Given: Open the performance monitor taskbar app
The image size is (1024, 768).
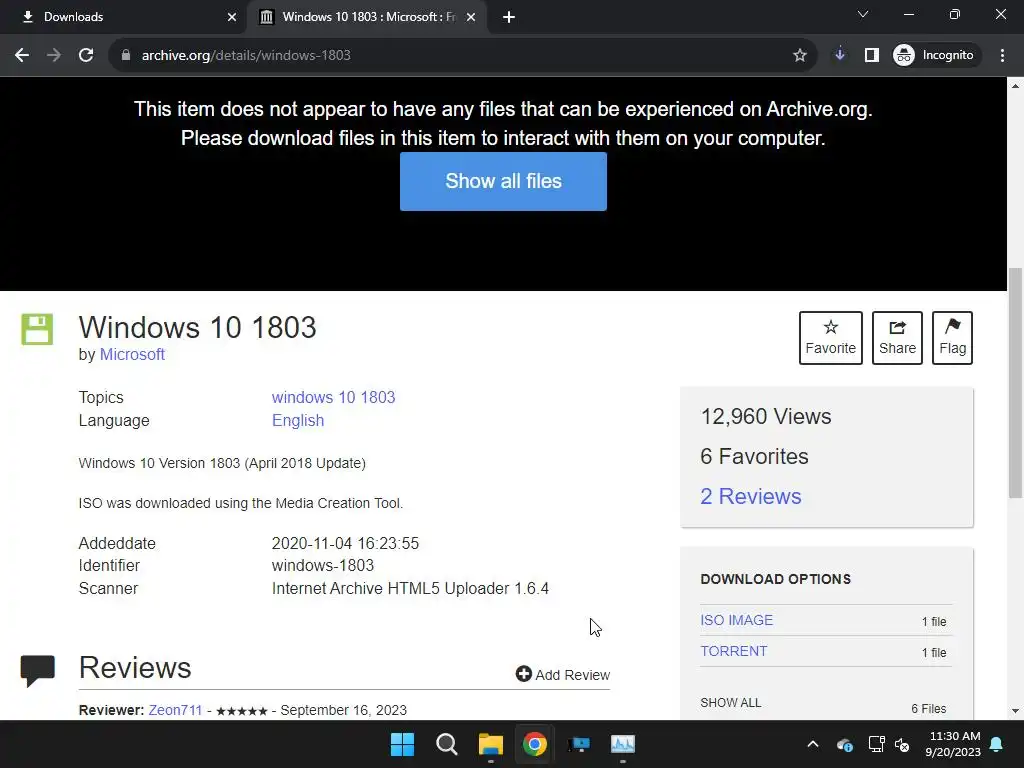Looking at the screenshot, I should click(x=622, y=744).
